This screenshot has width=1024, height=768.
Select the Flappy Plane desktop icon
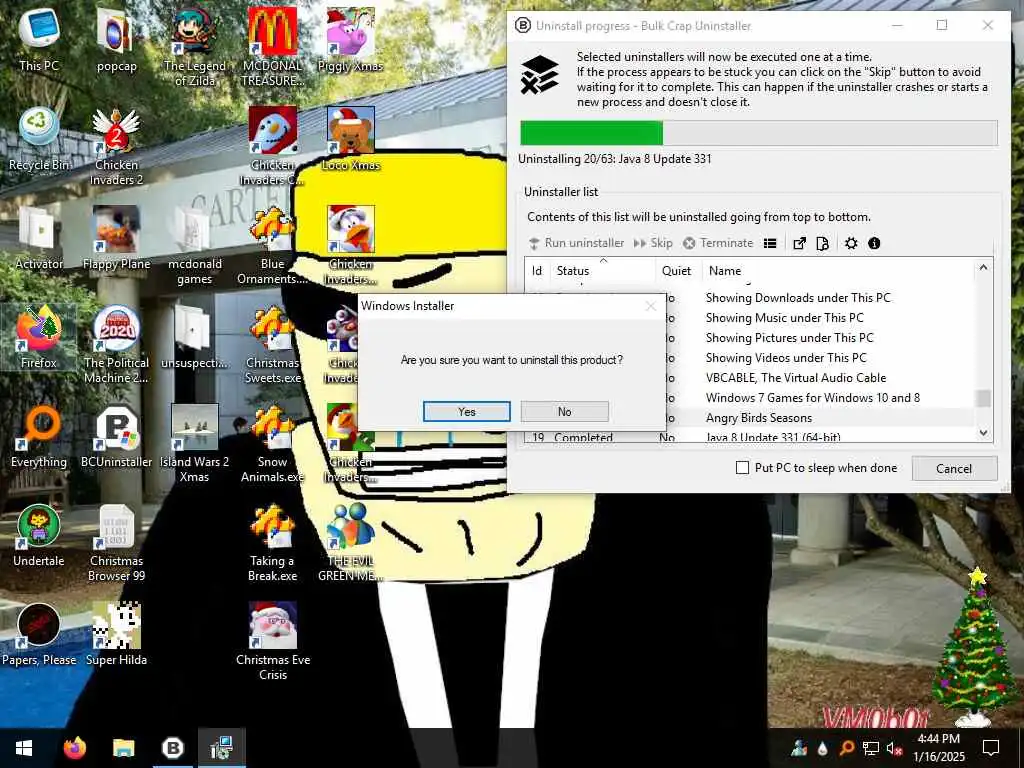click(116, 239)
